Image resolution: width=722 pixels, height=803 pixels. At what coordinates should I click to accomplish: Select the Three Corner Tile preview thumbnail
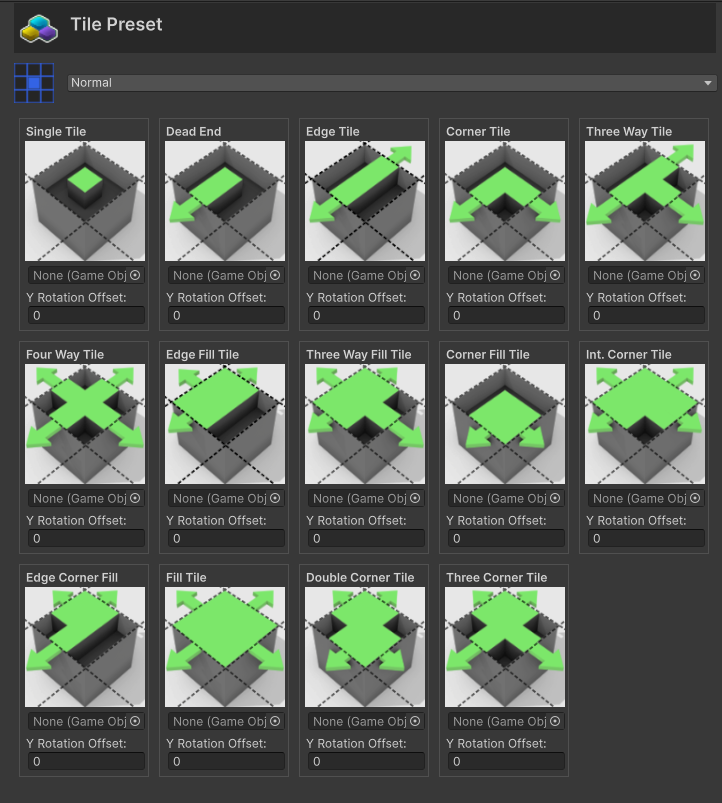click(505, 647)
